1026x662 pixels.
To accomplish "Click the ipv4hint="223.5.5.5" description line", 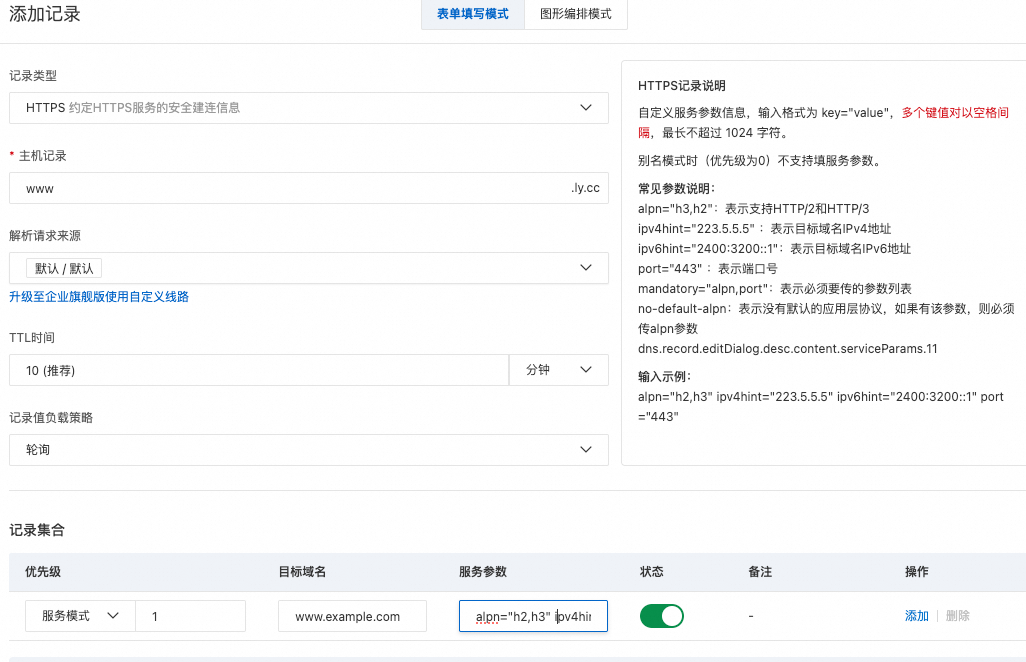I will 764,229.
